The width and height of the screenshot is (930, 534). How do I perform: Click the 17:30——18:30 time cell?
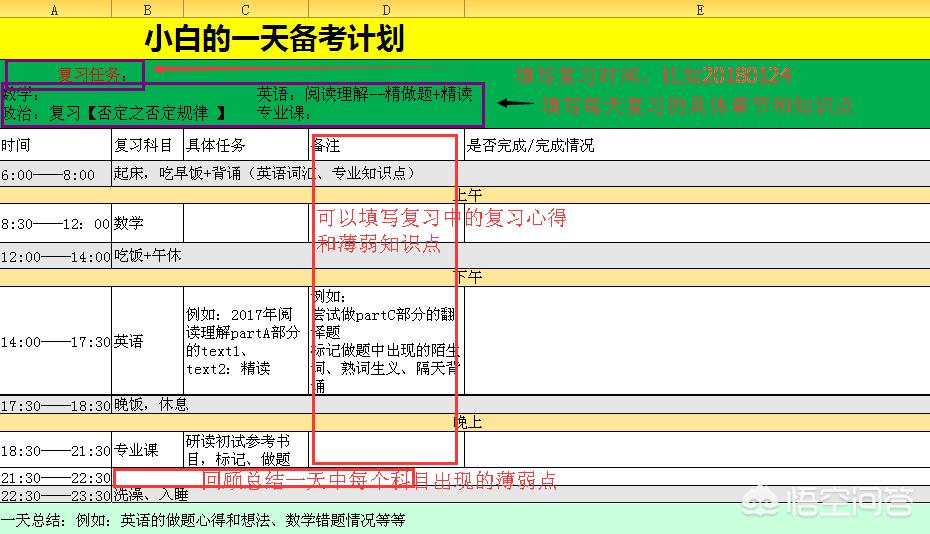56,405
